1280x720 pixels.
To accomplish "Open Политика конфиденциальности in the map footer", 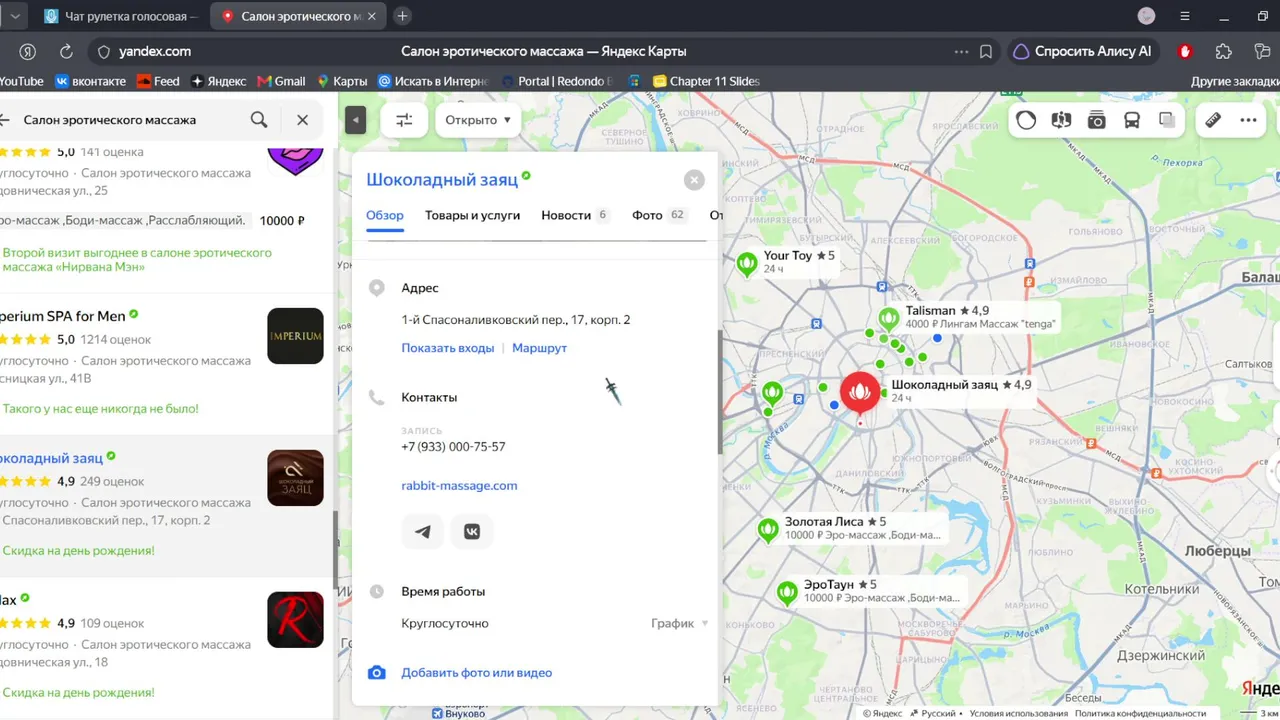I will tap(1141, 714).
